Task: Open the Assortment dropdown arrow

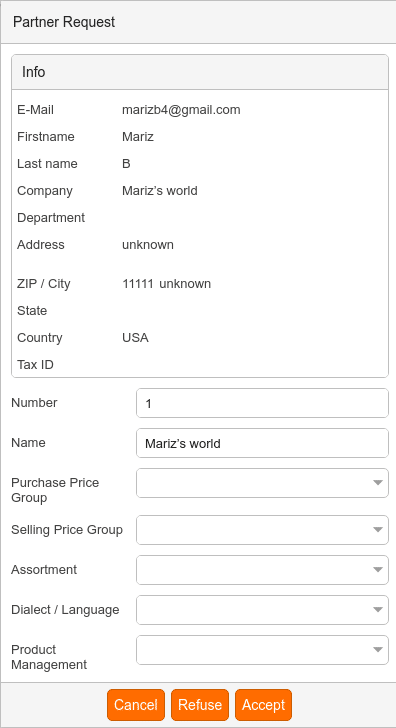Action: (378, 570)
